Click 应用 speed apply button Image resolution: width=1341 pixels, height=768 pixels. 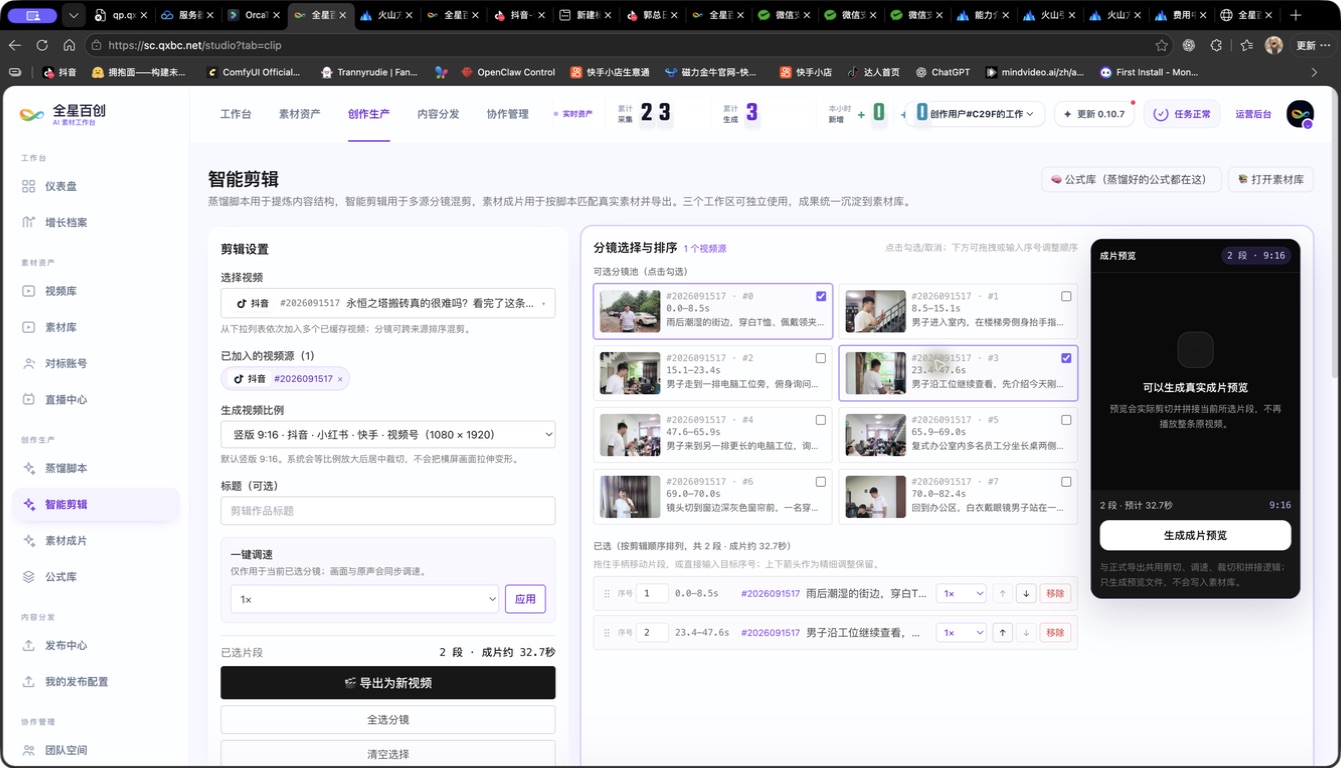coord(525,599)
